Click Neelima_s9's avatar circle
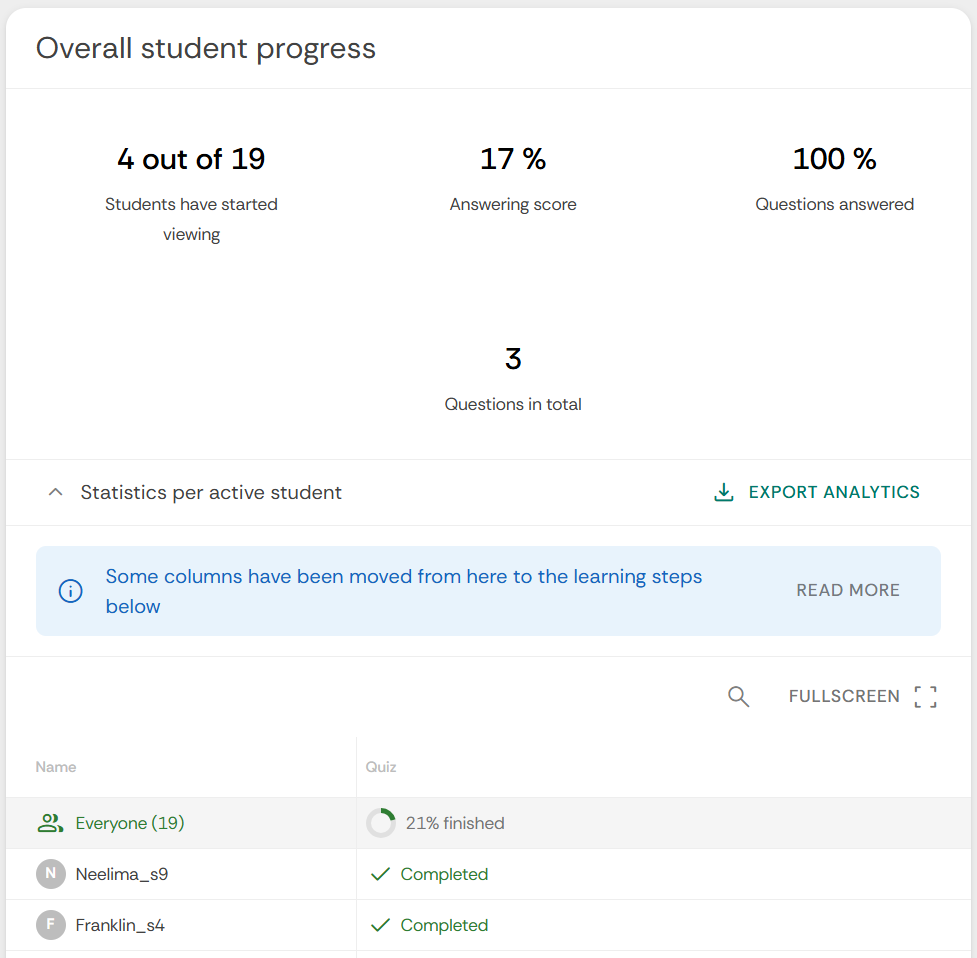977x958 pixels. click(51, 874)
